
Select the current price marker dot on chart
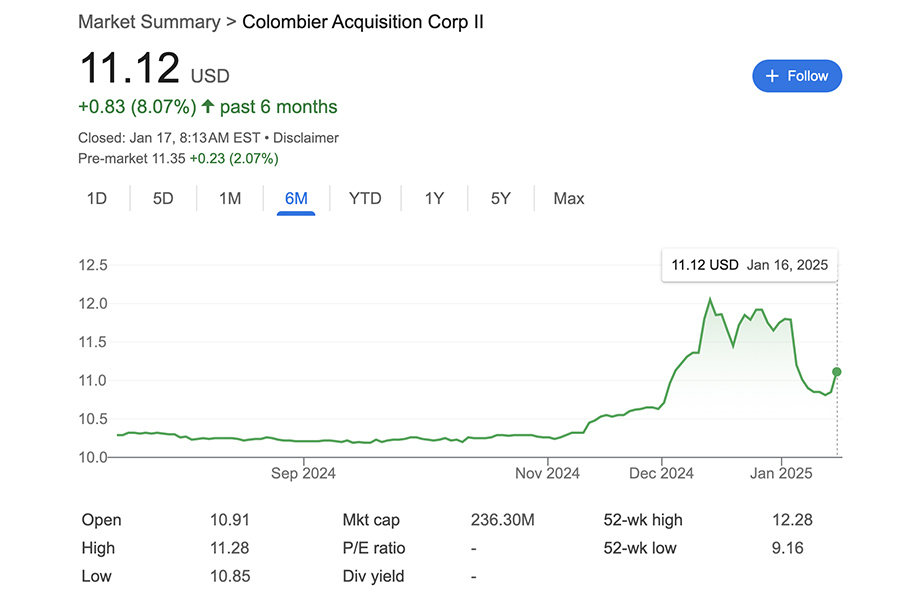tap(835, 372)
